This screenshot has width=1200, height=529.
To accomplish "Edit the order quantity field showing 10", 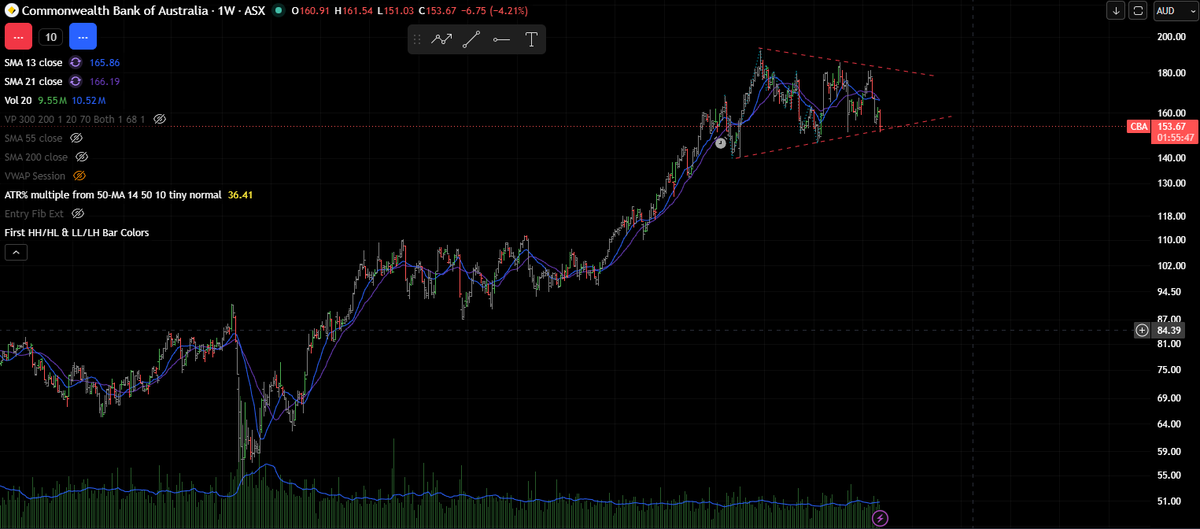I will [50, 37].
